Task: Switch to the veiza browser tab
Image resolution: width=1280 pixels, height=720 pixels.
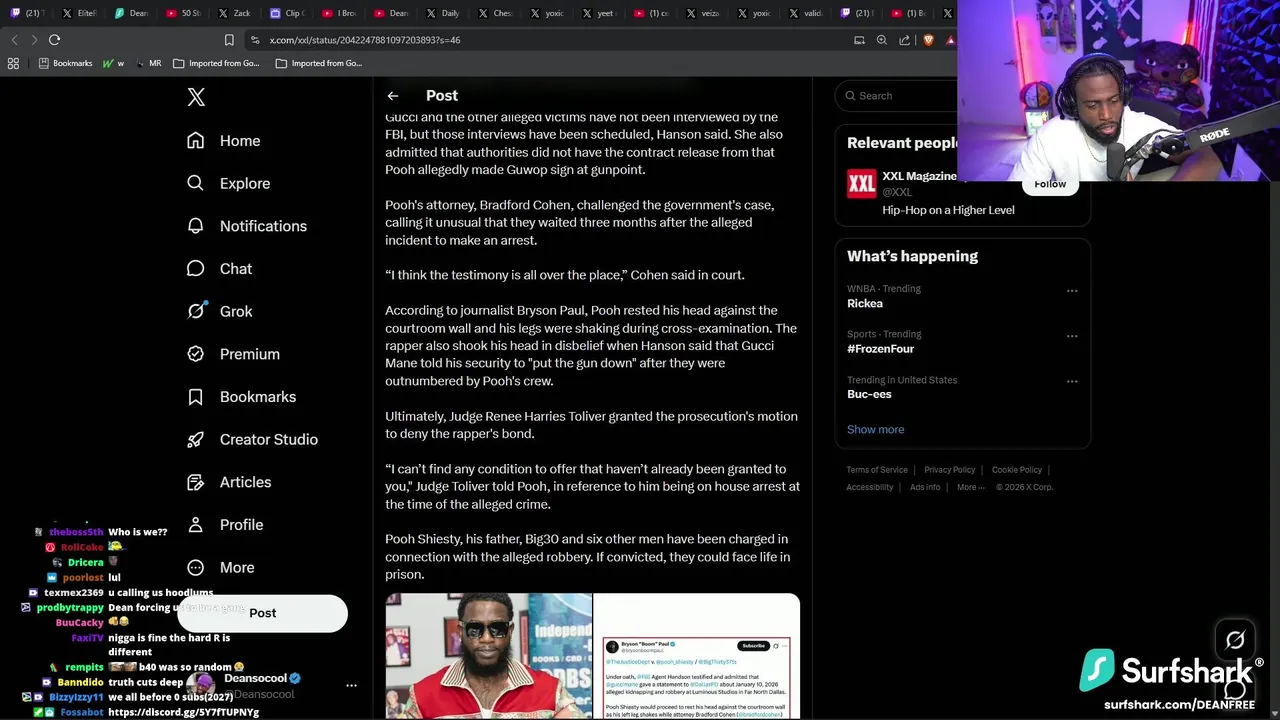Action: (704, 13)
